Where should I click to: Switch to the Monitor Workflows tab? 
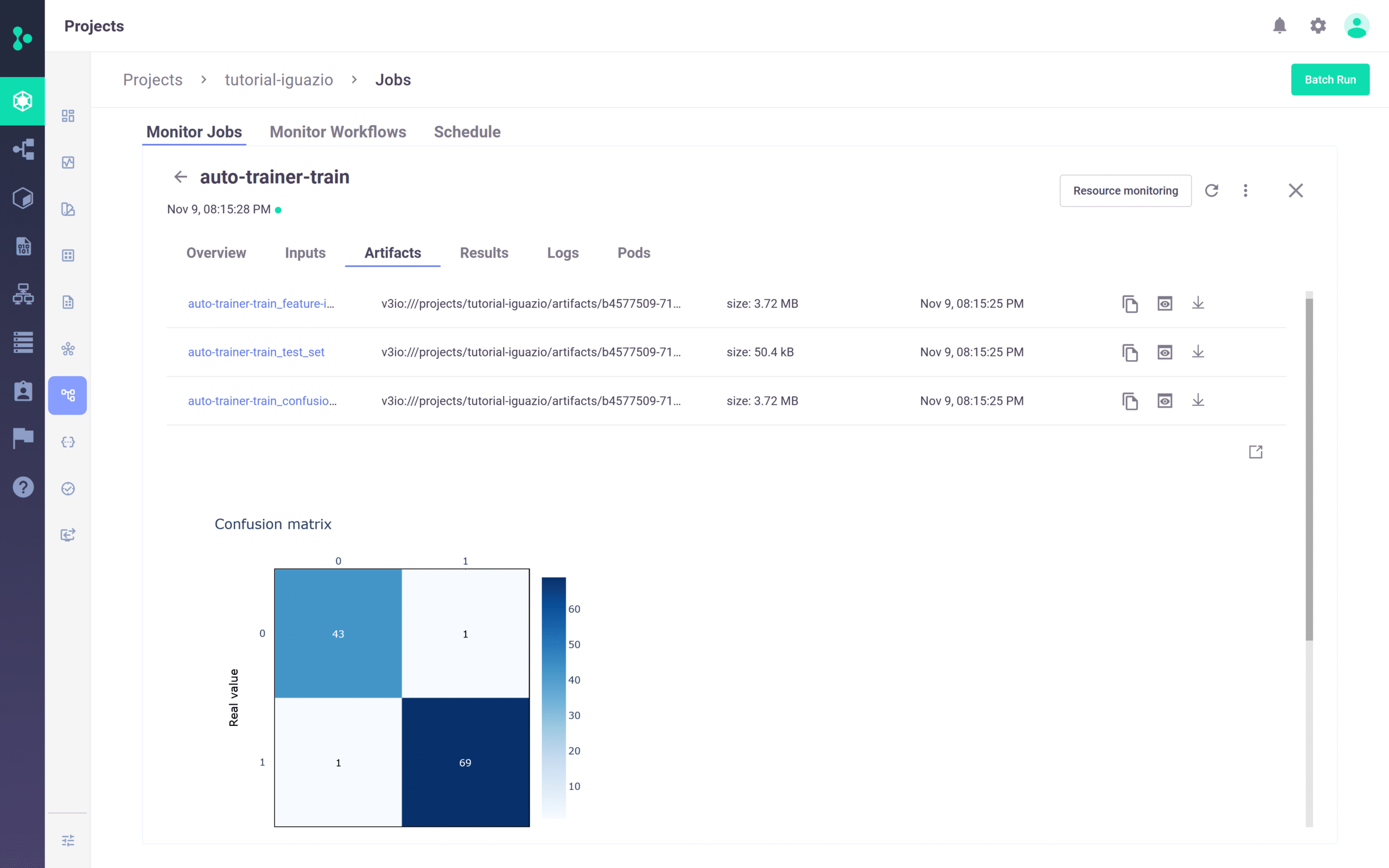point(337,131)
